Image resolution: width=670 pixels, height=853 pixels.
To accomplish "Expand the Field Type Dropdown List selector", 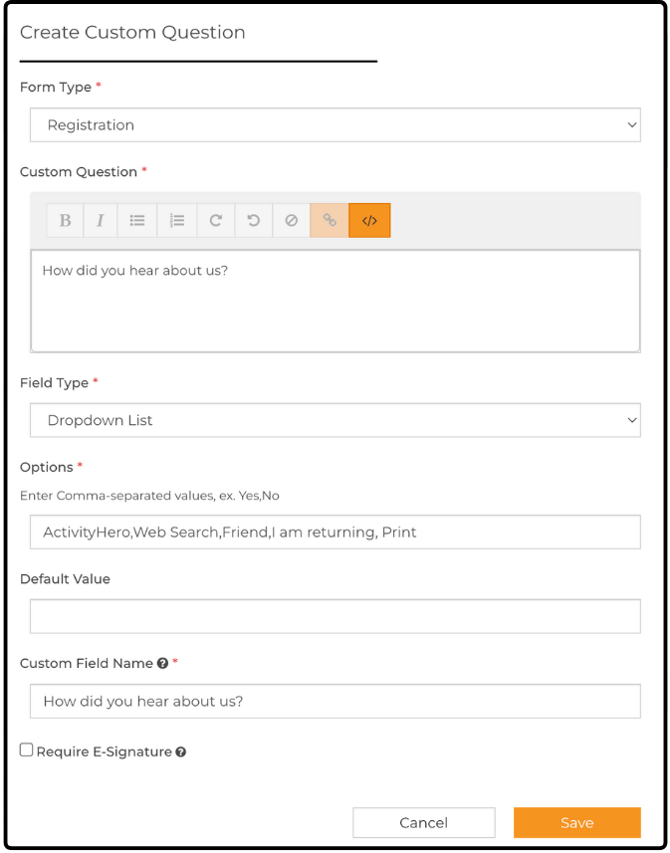I will click(x=335, y=420).
